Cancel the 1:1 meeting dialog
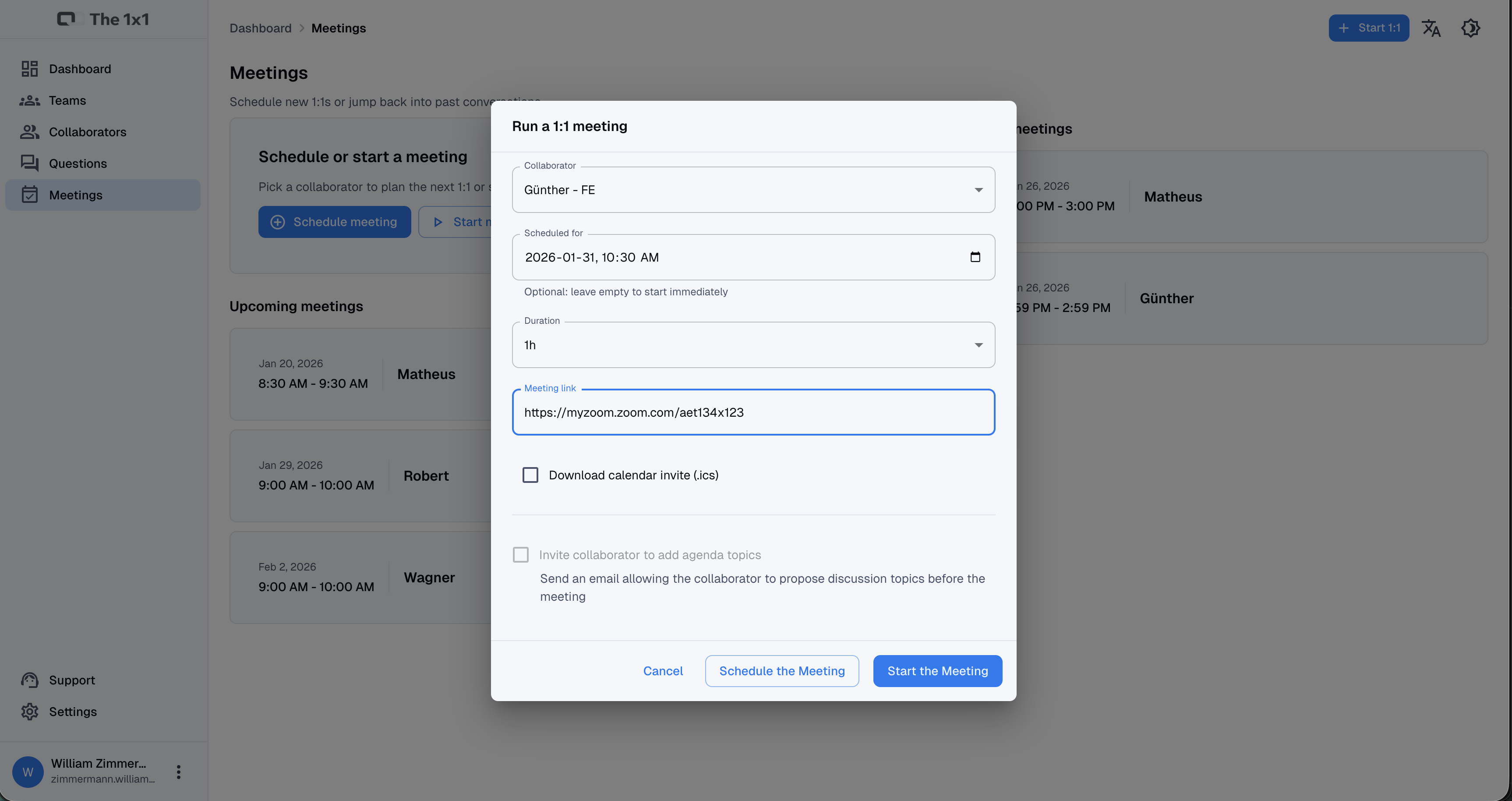The width and height of the screenshot is (1512, 801). 663,670
